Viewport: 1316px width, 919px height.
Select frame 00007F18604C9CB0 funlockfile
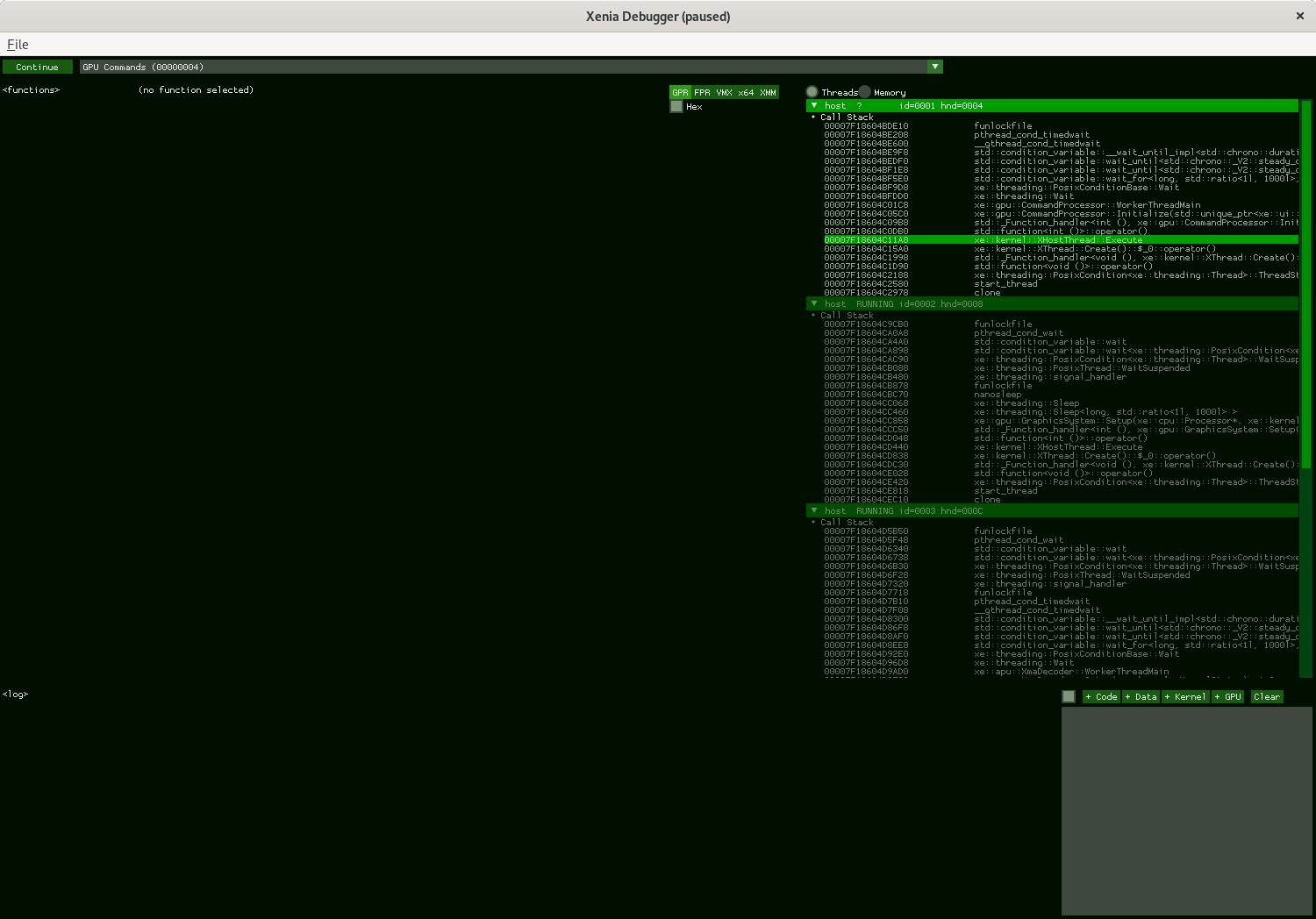(x=1061, y=324)
